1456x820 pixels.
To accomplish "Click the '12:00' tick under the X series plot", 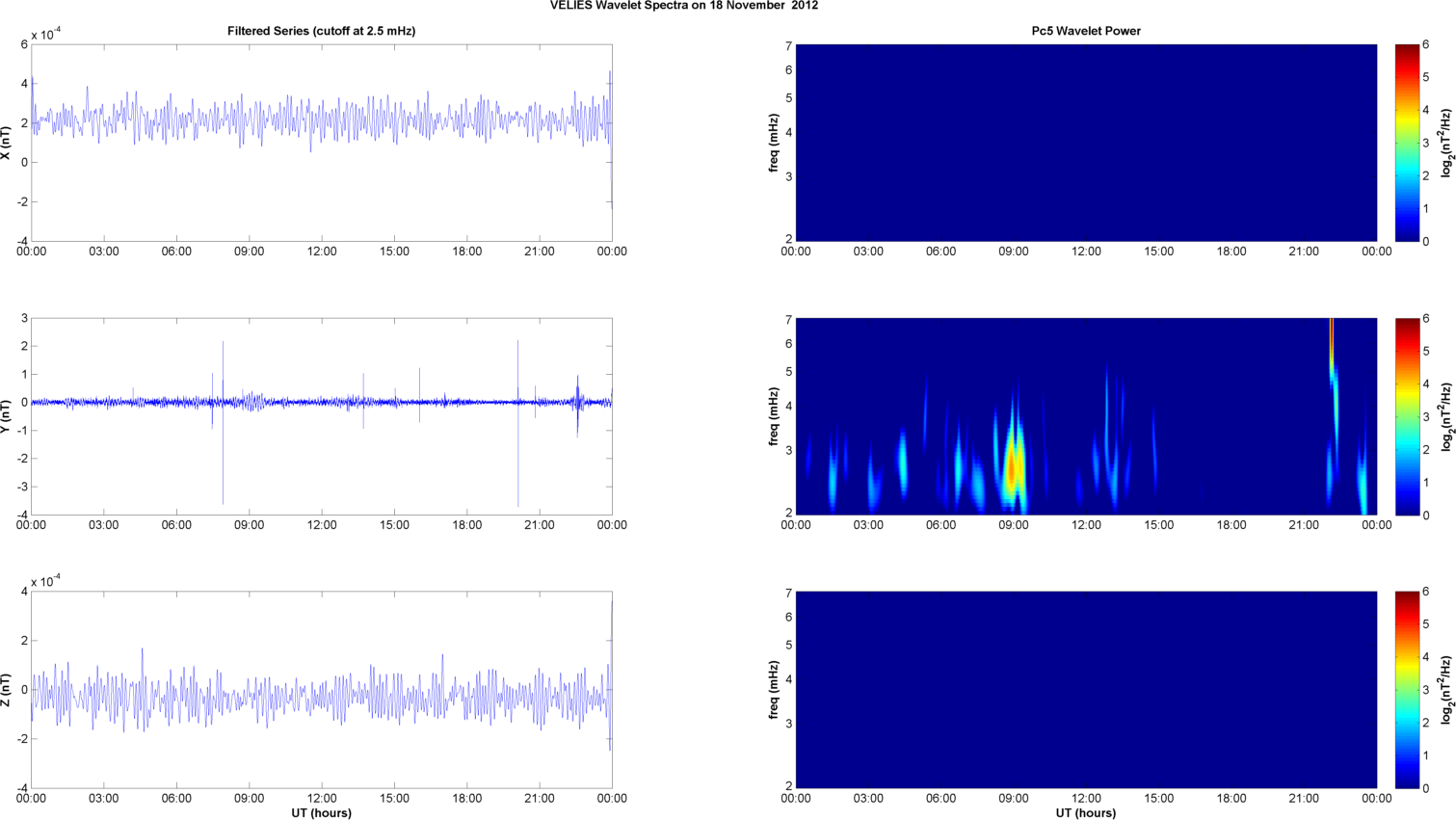I will (322, 251).
